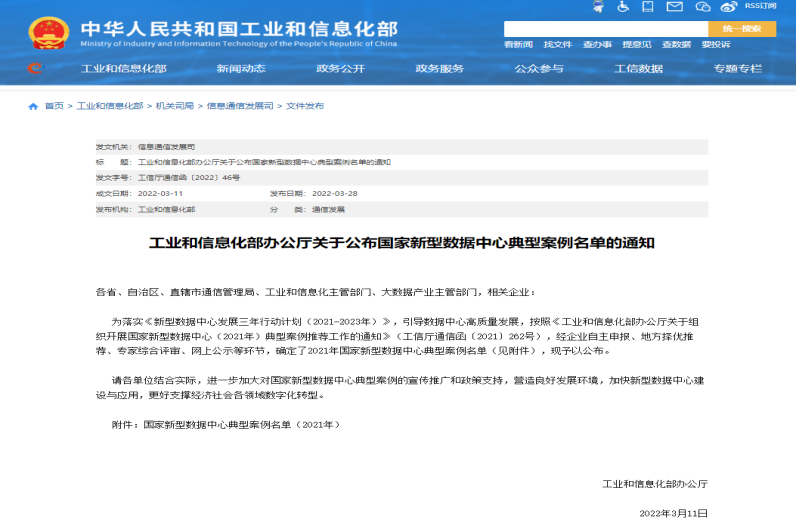Click the Ministry site title banner text

[x=239, y=34]
